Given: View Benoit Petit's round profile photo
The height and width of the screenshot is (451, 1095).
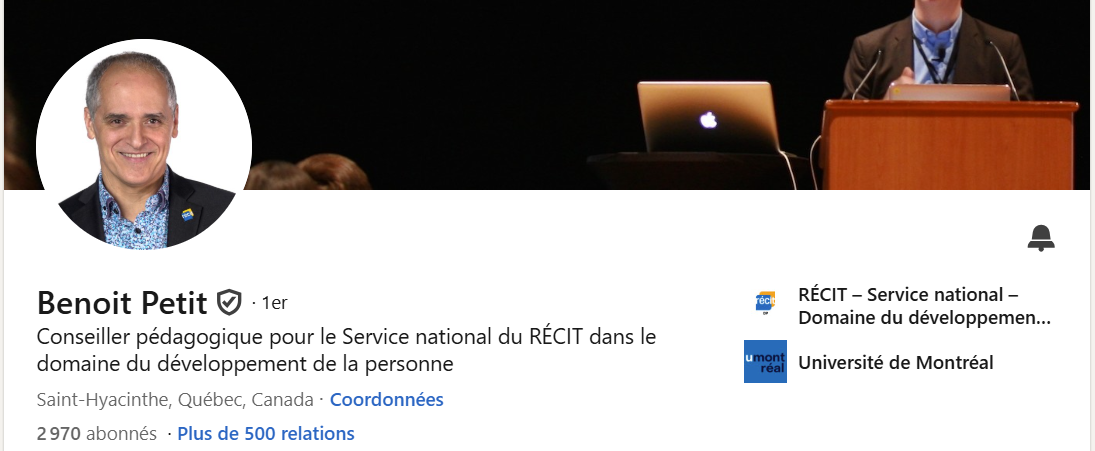Looking at the screenshot, I should (144, 145).
